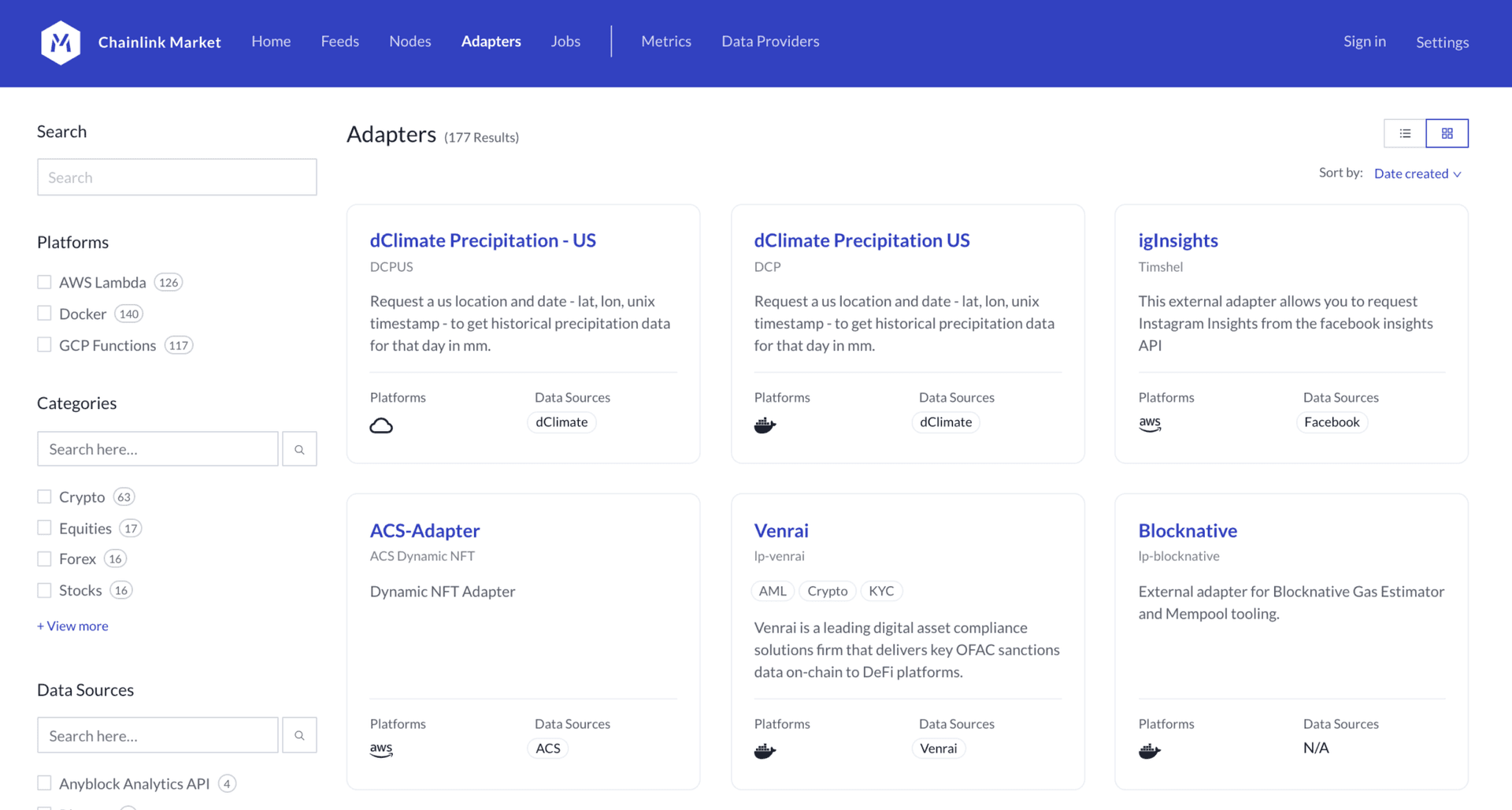This screenshot has height=810, width=1512.
Task: Open the Sort by Date created dropdown
Action: 1417,173
